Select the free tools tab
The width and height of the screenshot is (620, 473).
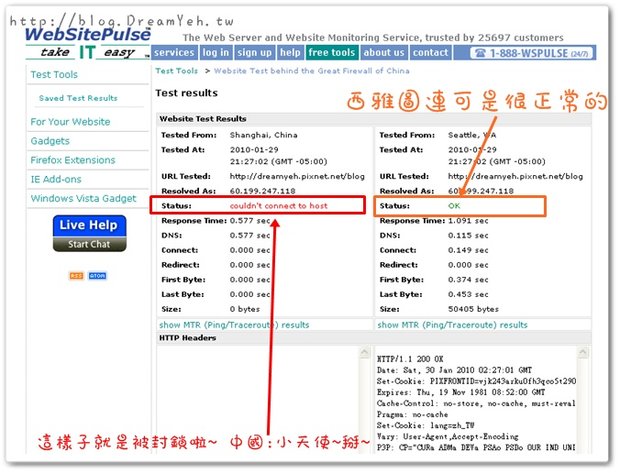click(331, 53)
